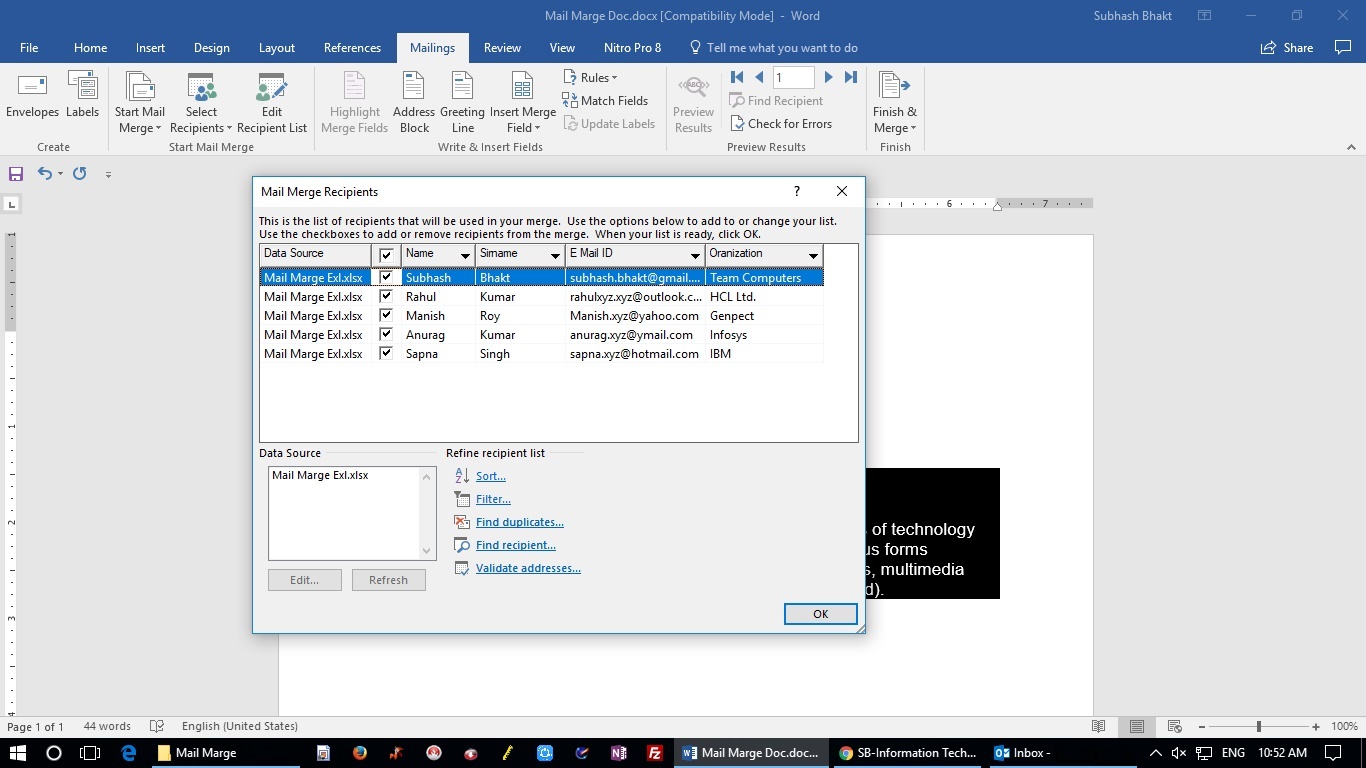The height and width of the screenshot is (768, 1366).
Task: Uncheck the recipient row for Rahul Kumar
Action: tap(386, 296)
